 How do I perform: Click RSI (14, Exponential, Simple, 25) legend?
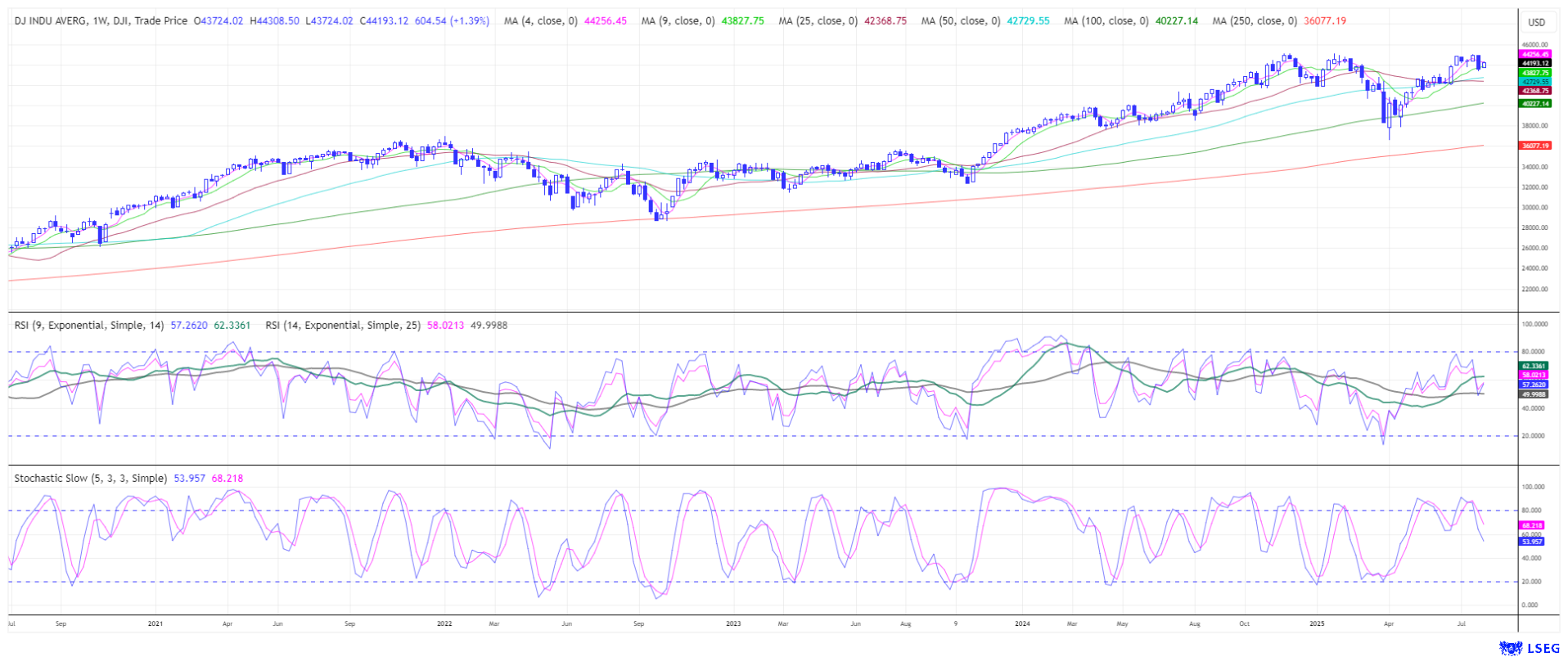343,325
